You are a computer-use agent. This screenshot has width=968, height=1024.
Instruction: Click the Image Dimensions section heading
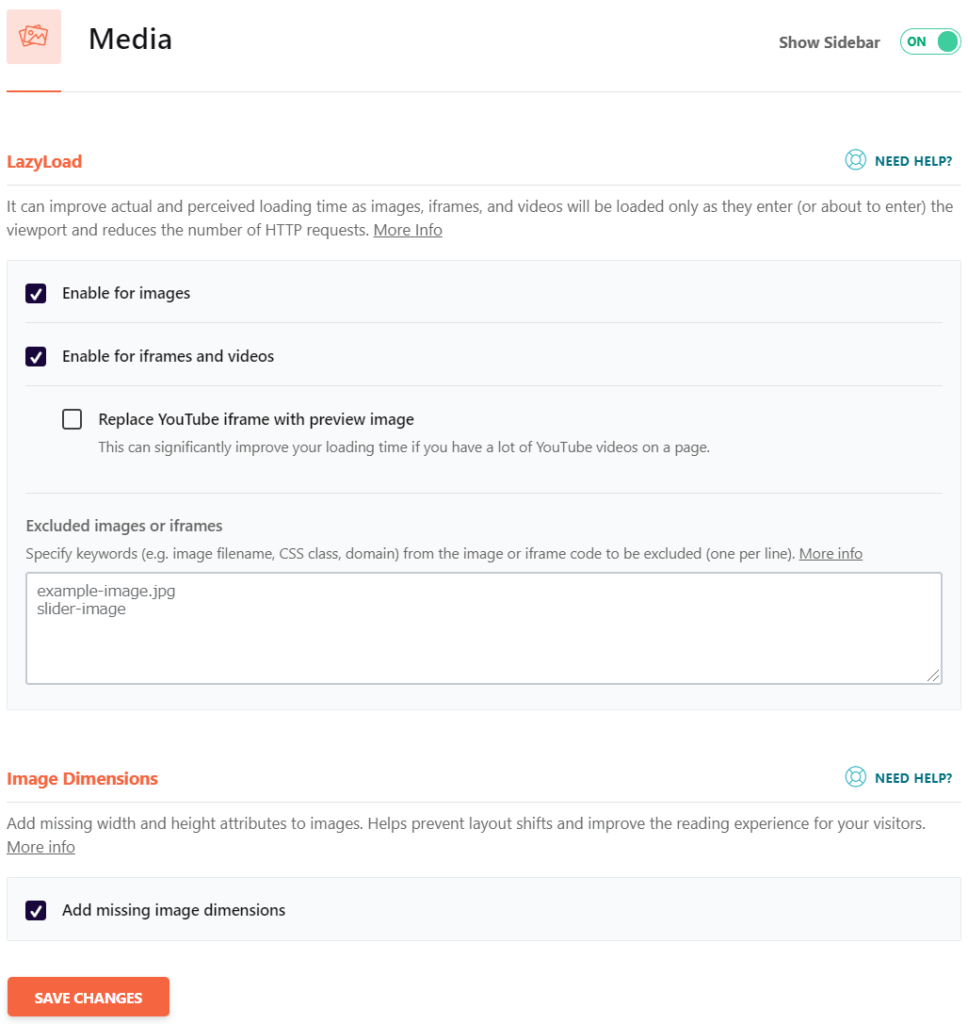coord(82,778)
